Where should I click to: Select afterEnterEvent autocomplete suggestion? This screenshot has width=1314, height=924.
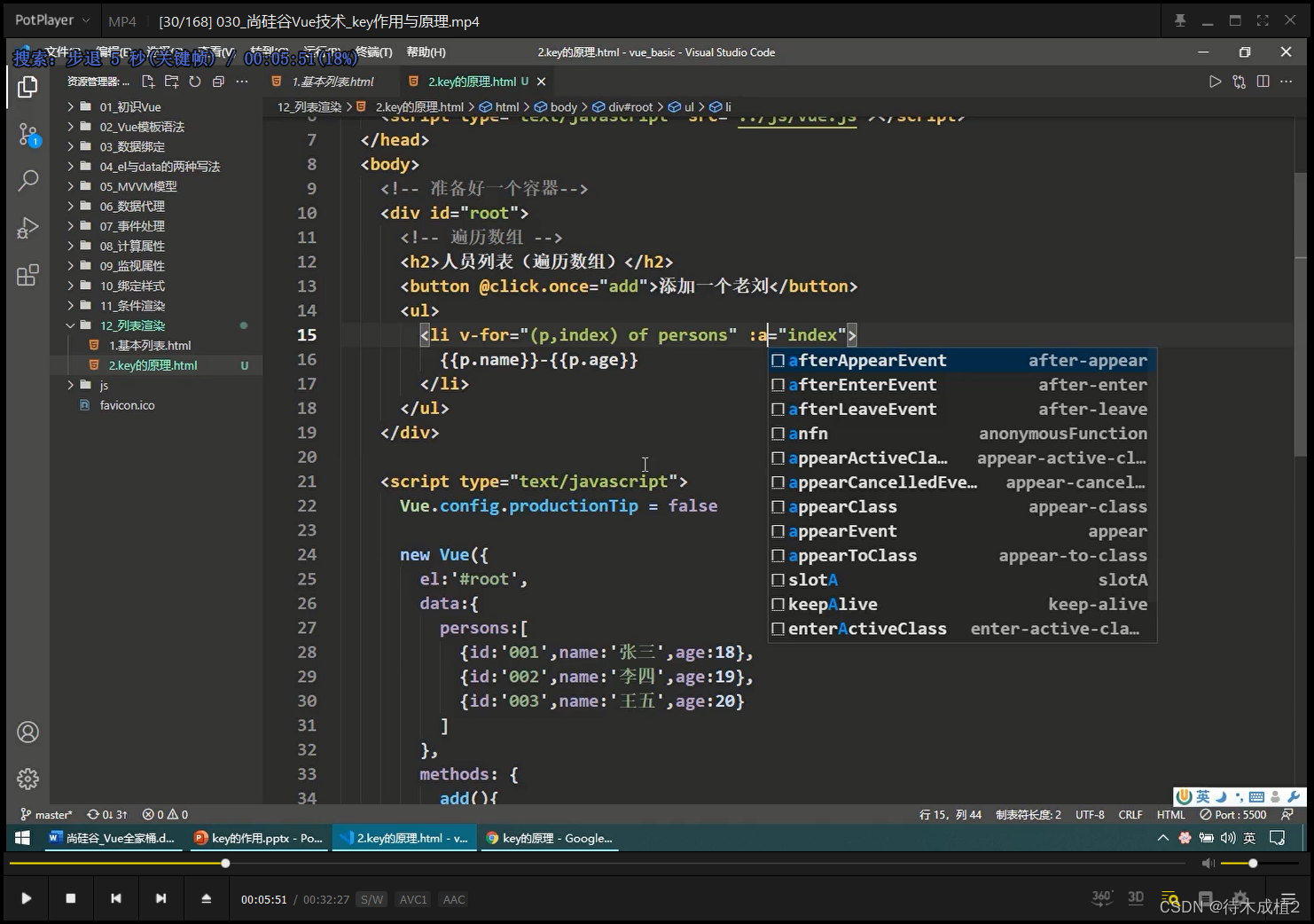tap(962, 385)
